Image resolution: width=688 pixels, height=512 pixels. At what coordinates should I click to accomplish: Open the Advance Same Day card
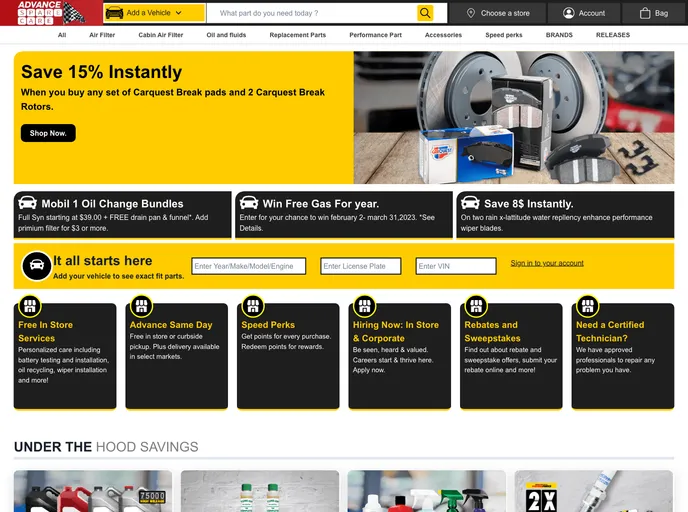[176, 356]
